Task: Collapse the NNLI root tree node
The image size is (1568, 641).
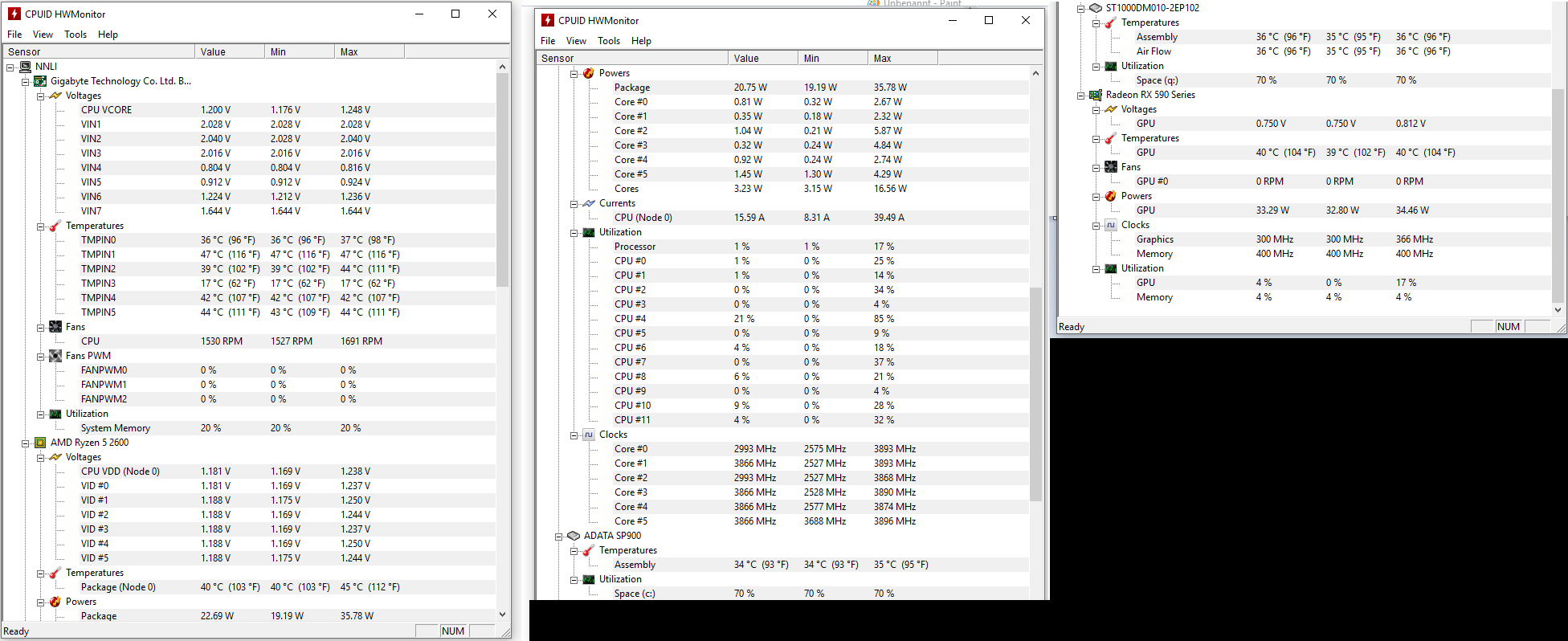Action: pos(10,67)
